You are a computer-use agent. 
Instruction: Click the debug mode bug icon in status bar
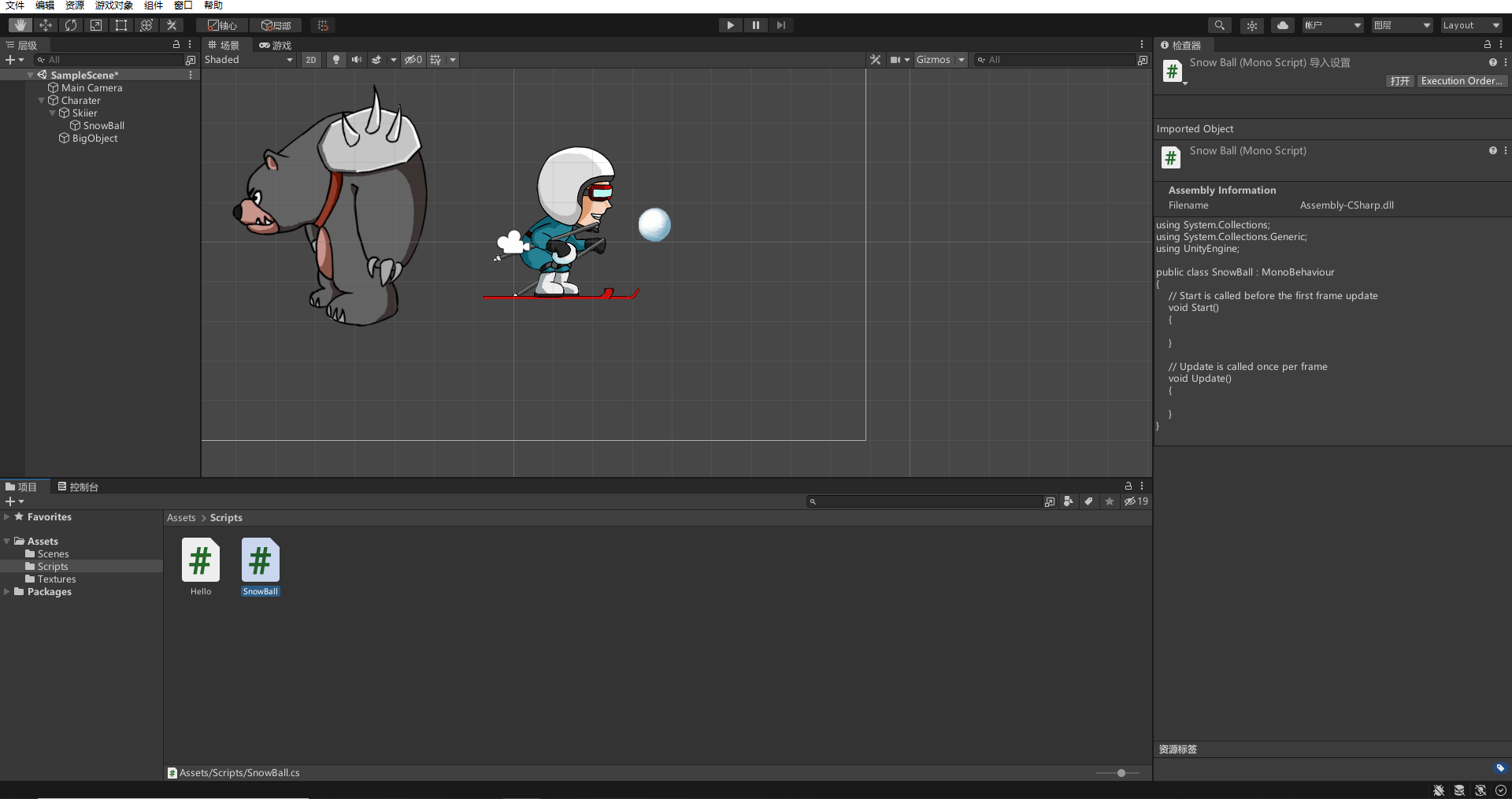pos(1439,790)
